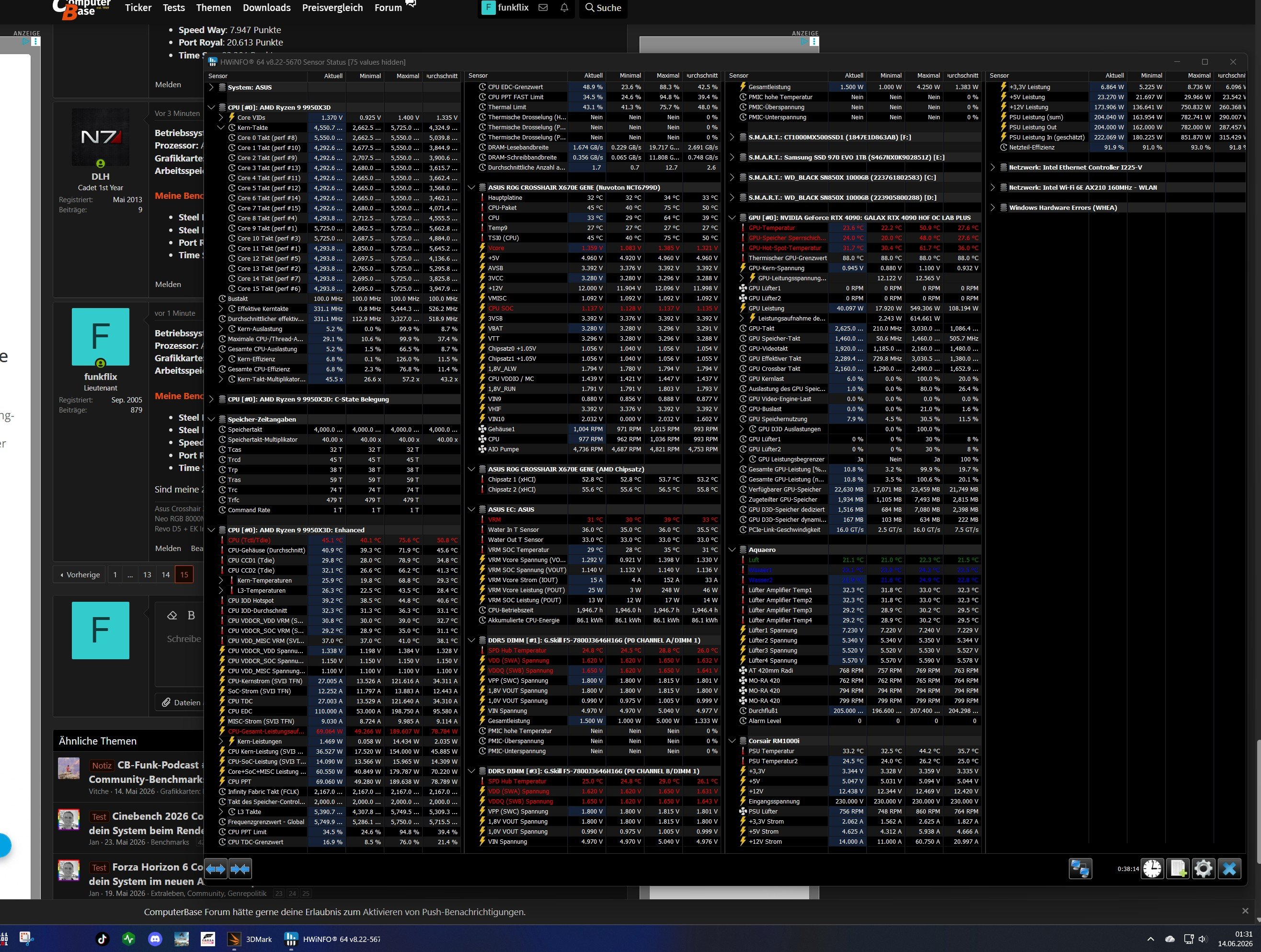Collapse the GPU [#0] RTX 4090 group
1261x952 pixels.
point(733,218)
